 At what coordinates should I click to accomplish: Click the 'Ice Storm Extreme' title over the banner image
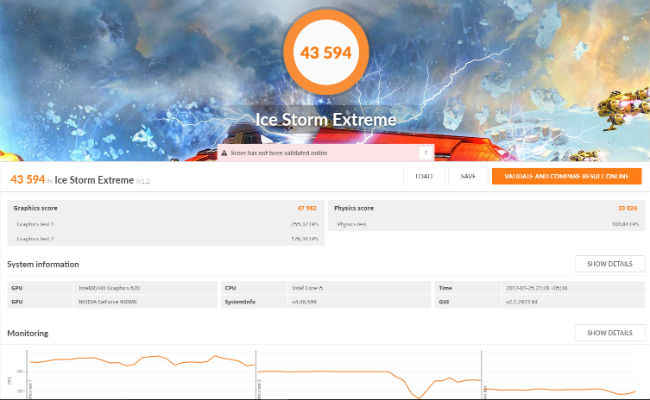326,120
